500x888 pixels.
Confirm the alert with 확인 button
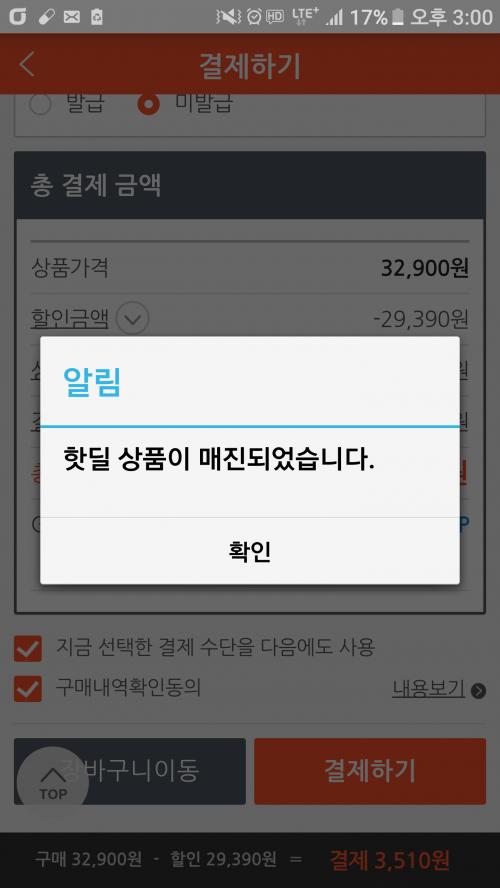(x=250, y=550)
